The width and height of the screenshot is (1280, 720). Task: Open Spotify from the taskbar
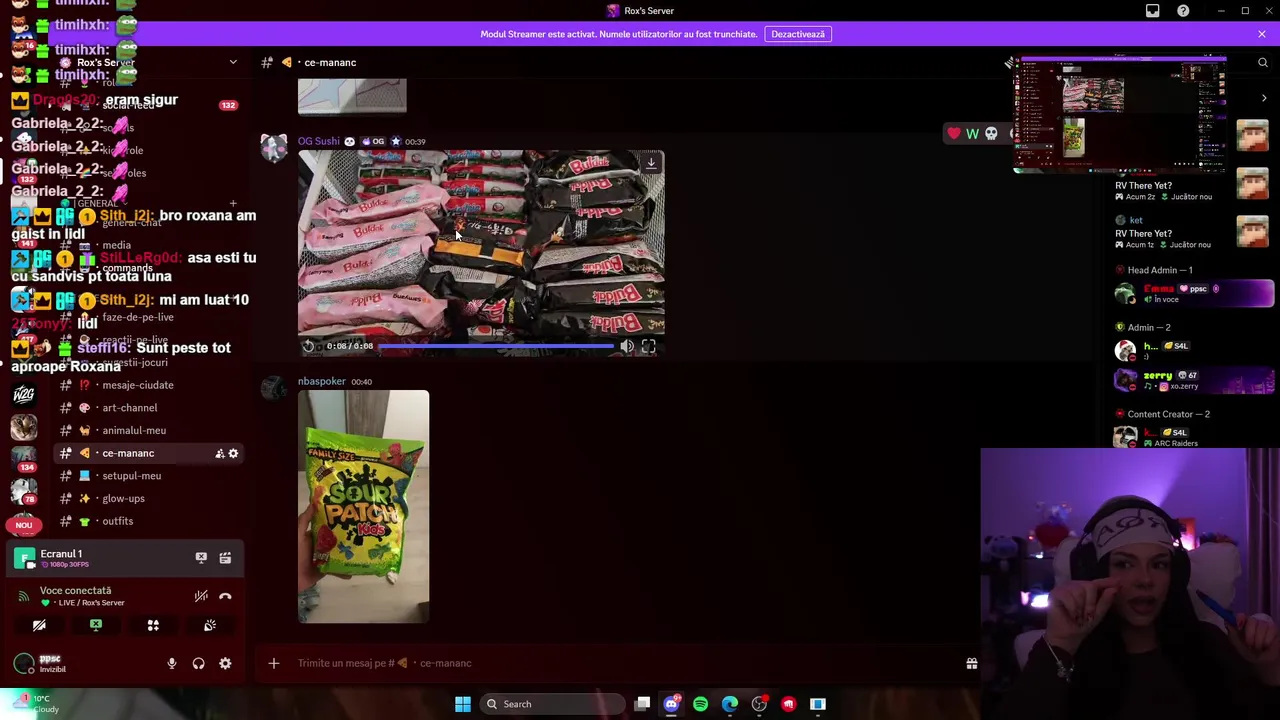(x=700, y=704)
